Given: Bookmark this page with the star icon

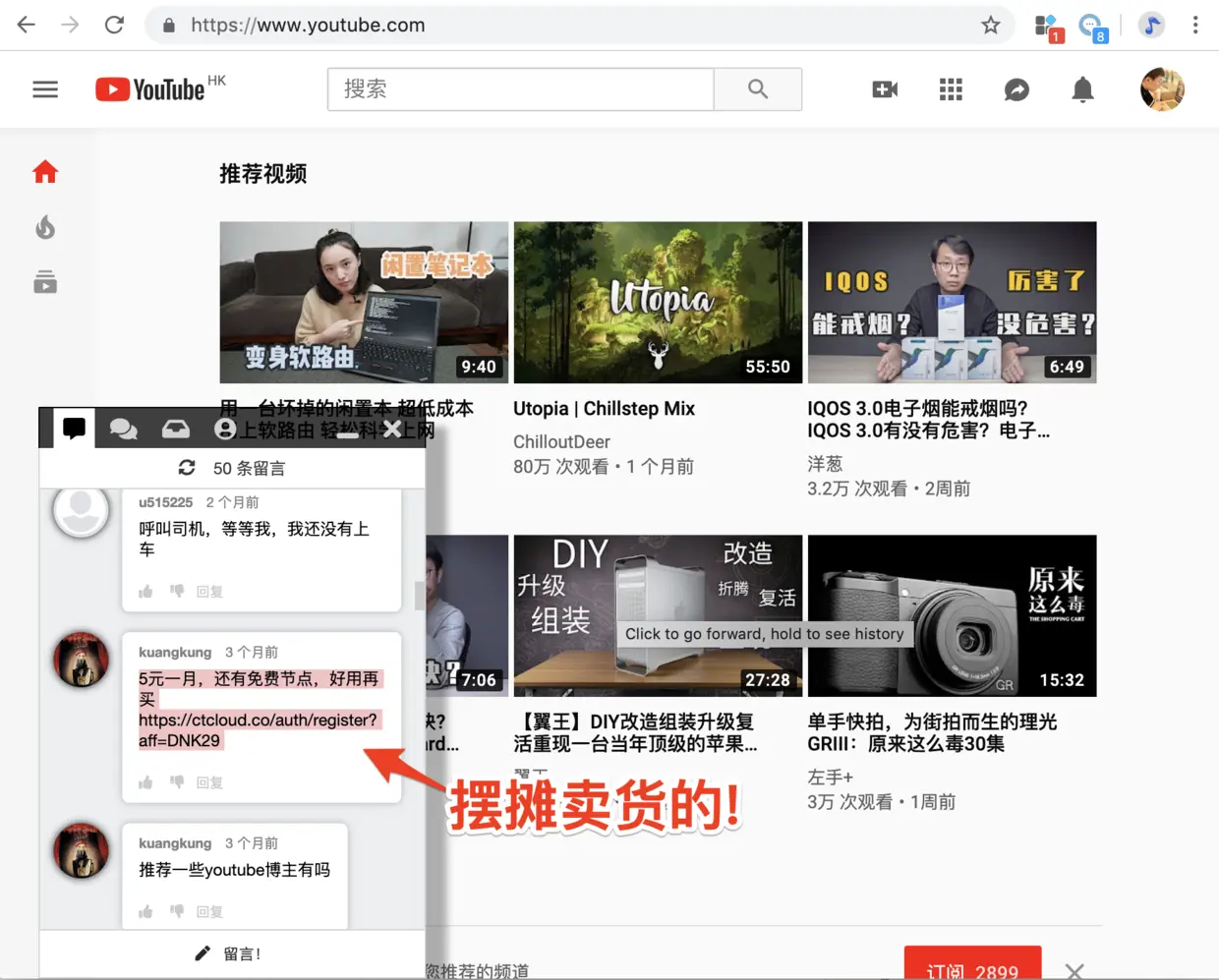Looking at the screenshot, I should (x=990, y=25).
